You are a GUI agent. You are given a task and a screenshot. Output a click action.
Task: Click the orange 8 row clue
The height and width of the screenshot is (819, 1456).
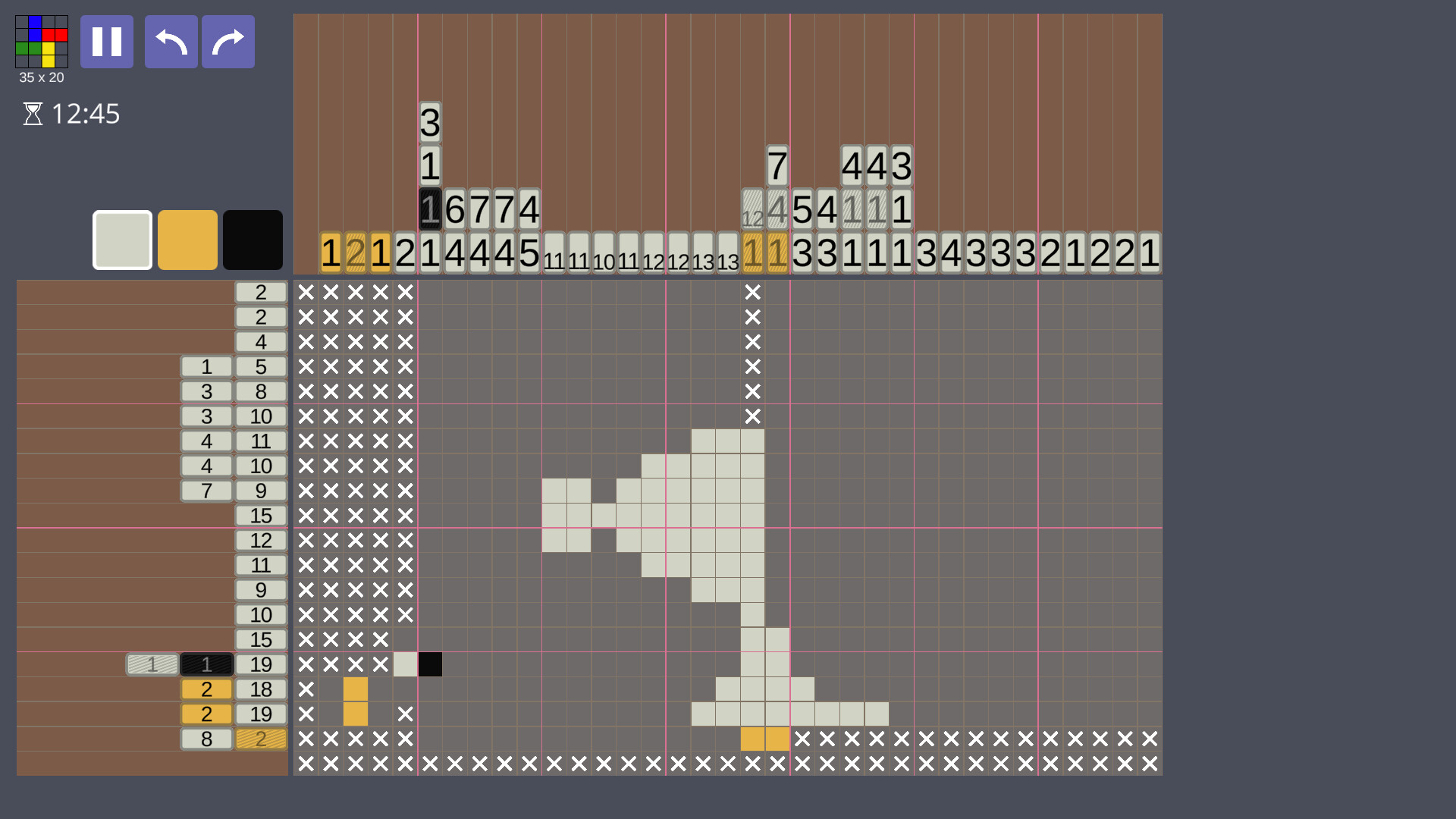click(x=206, y=739)
